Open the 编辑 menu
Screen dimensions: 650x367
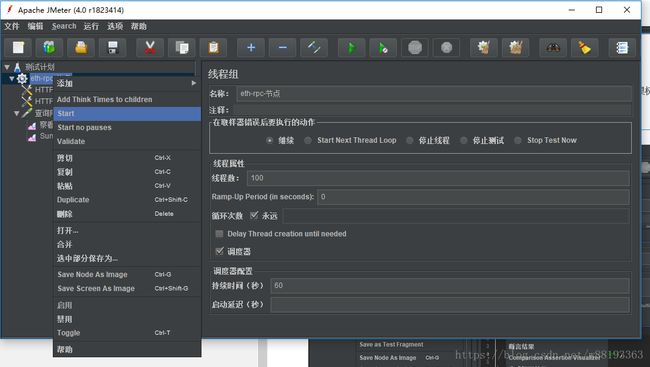(35, 26)
